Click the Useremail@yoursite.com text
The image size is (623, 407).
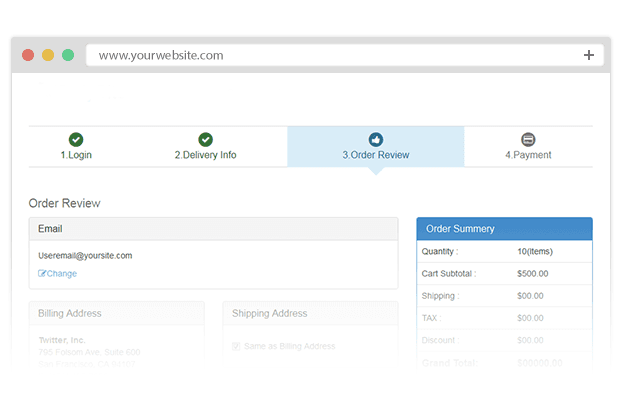click(x=85, y=256)
